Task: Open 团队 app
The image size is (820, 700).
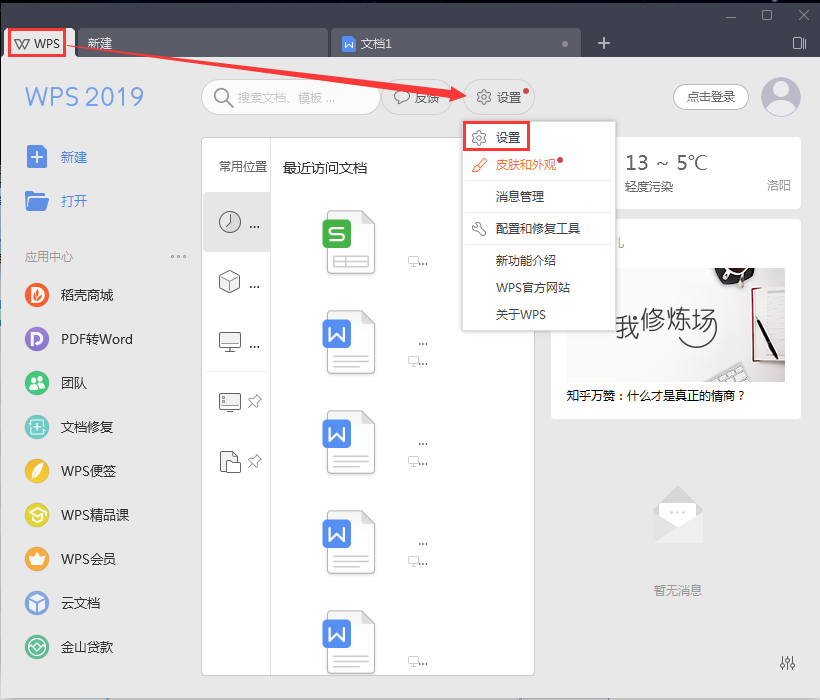Action: point(56,383)
